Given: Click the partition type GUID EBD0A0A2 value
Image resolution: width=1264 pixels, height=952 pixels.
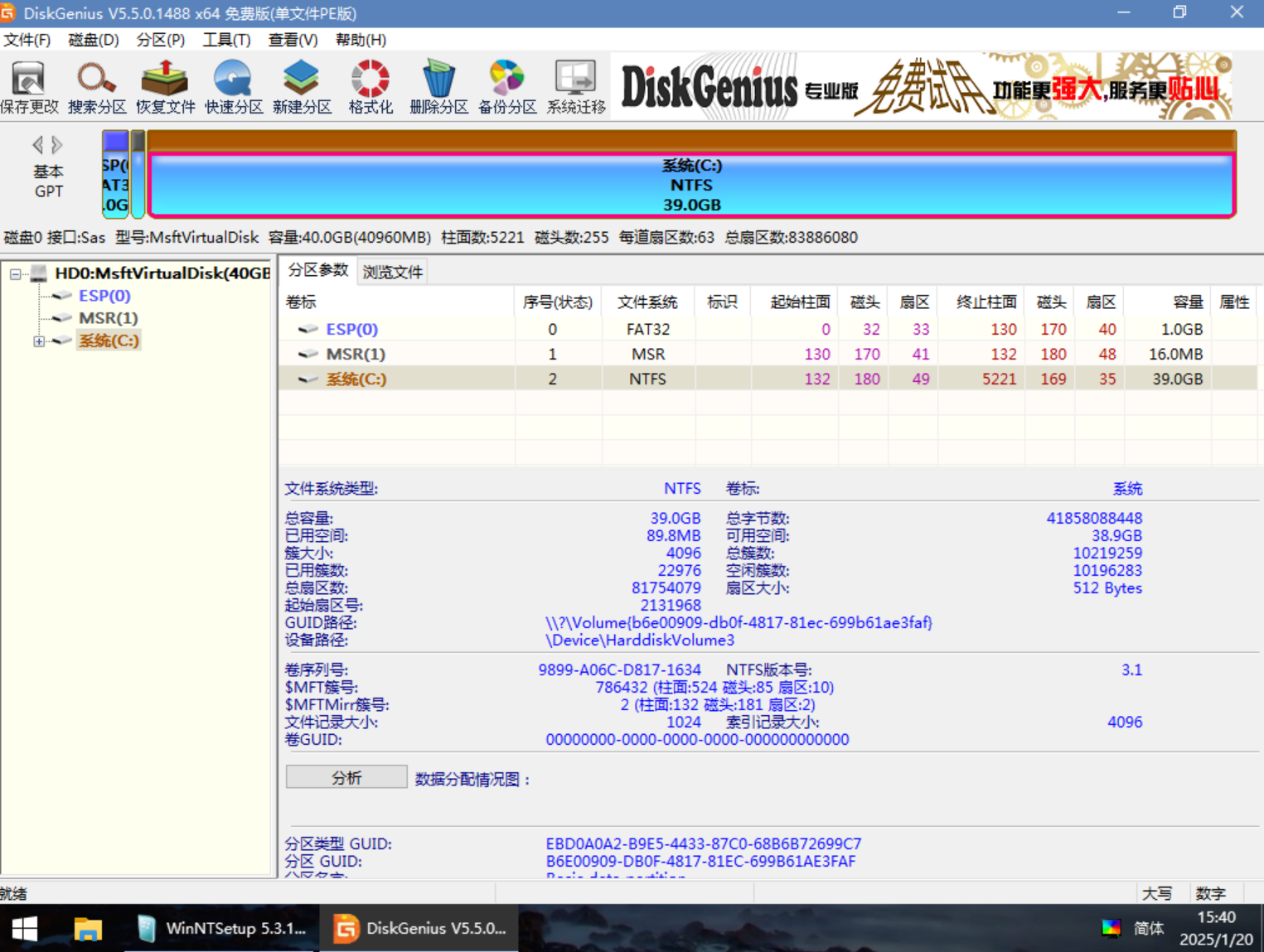Looking at the screenshot, I should [703, 843].
